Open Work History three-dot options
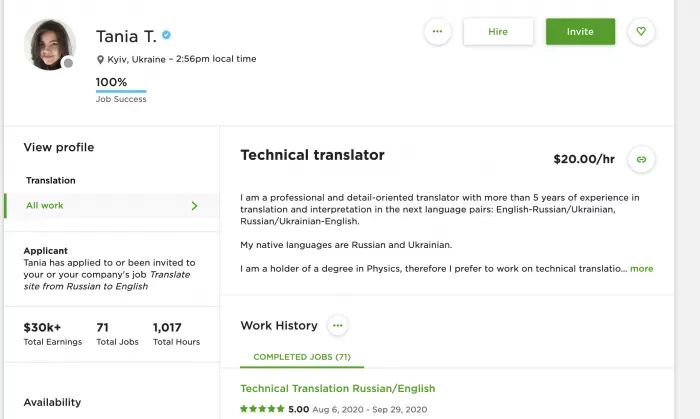The width and height of the screenshot is (700, 419). [x=338, y=325]
